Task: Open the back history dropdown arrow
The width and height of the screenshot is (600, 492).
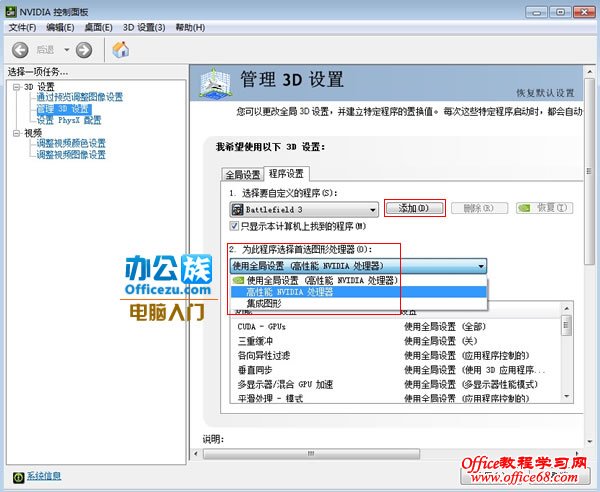Action: (x=67, y=50)
